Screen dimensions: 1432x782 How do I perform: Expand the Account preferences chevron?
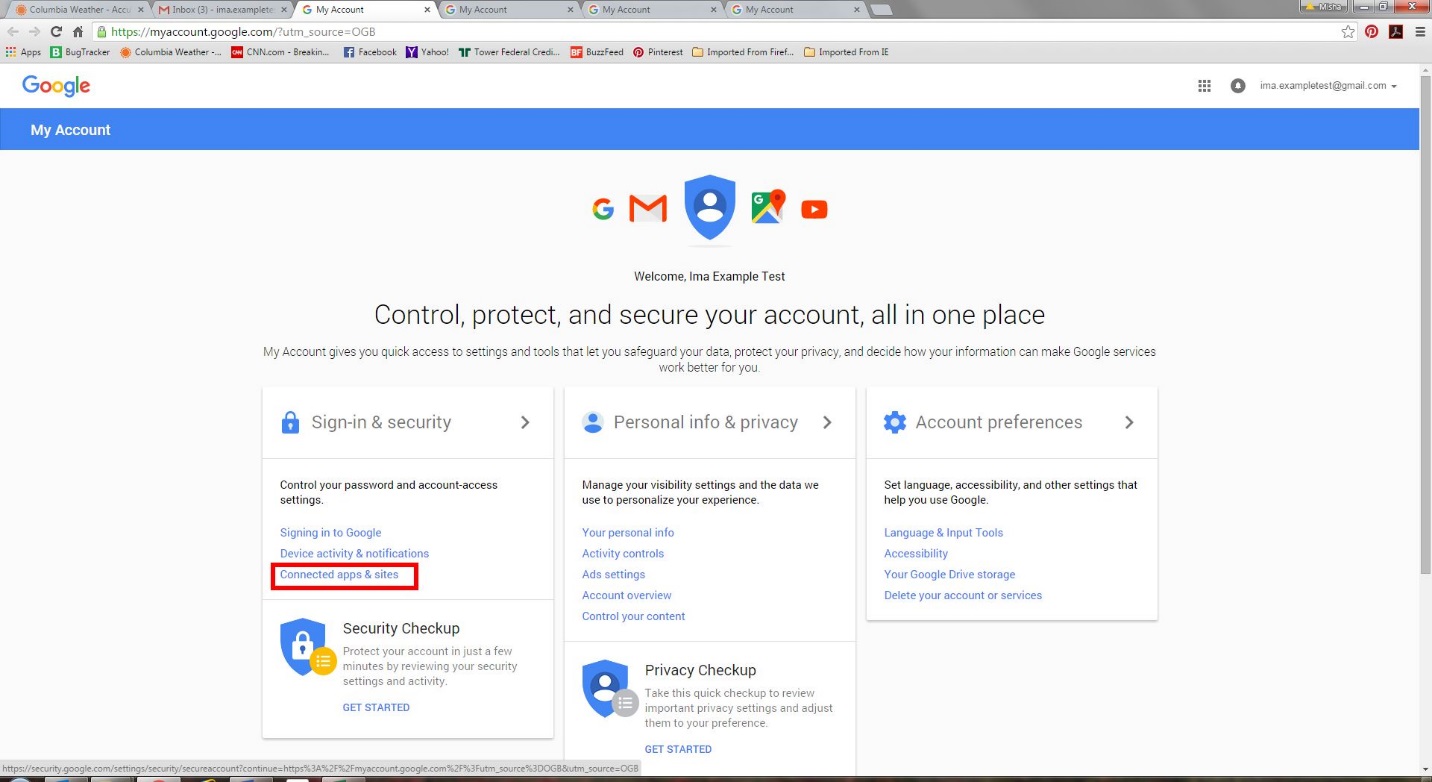coord(1129,422)
